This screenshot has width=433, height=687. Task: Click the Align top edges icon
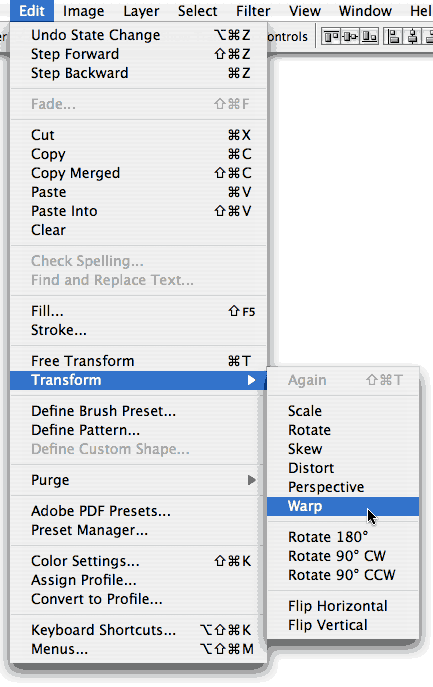331,37
